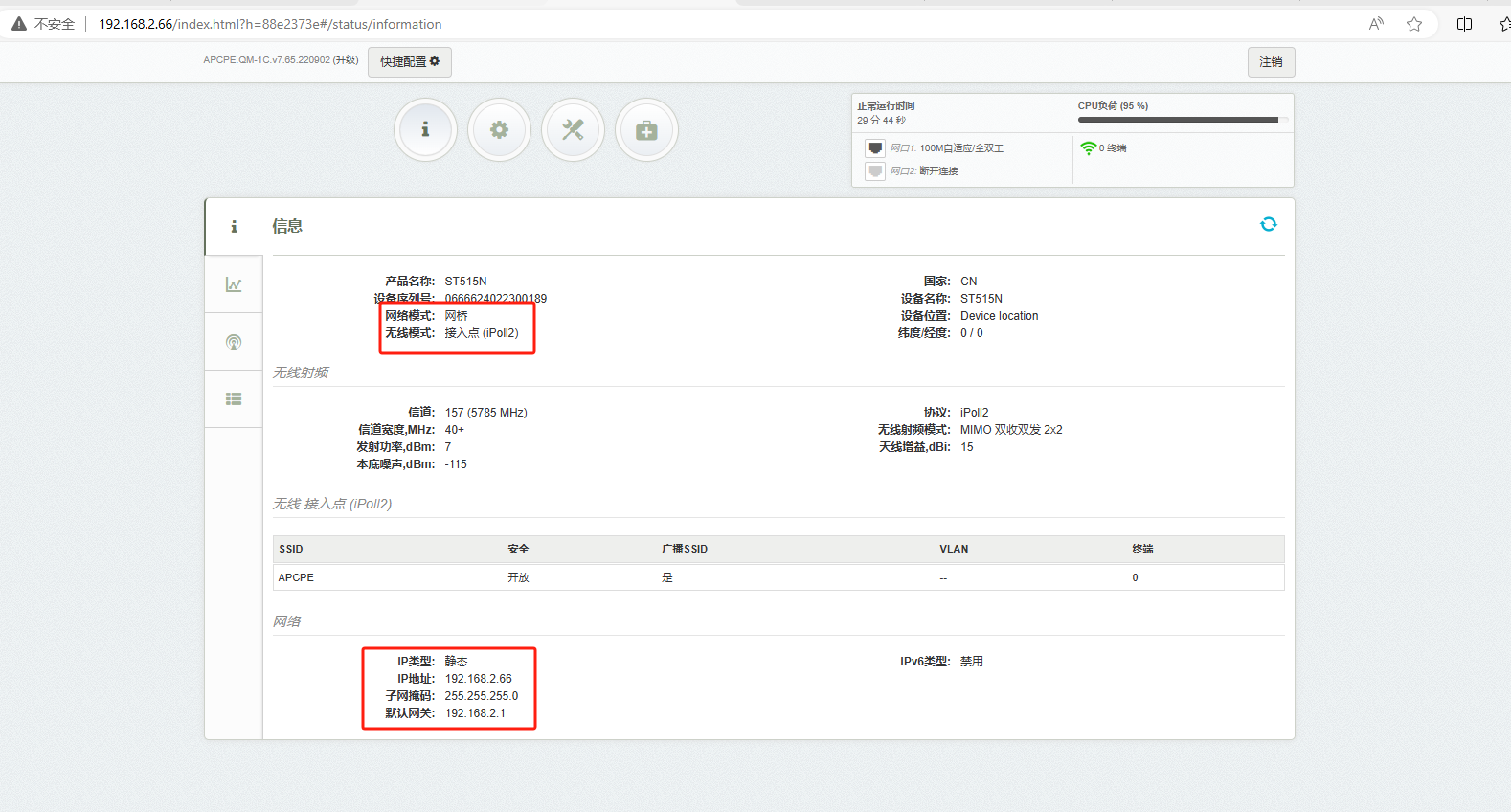Open the tools wrench circle icon
The image size is (1511, 812).
pos(573,129)
